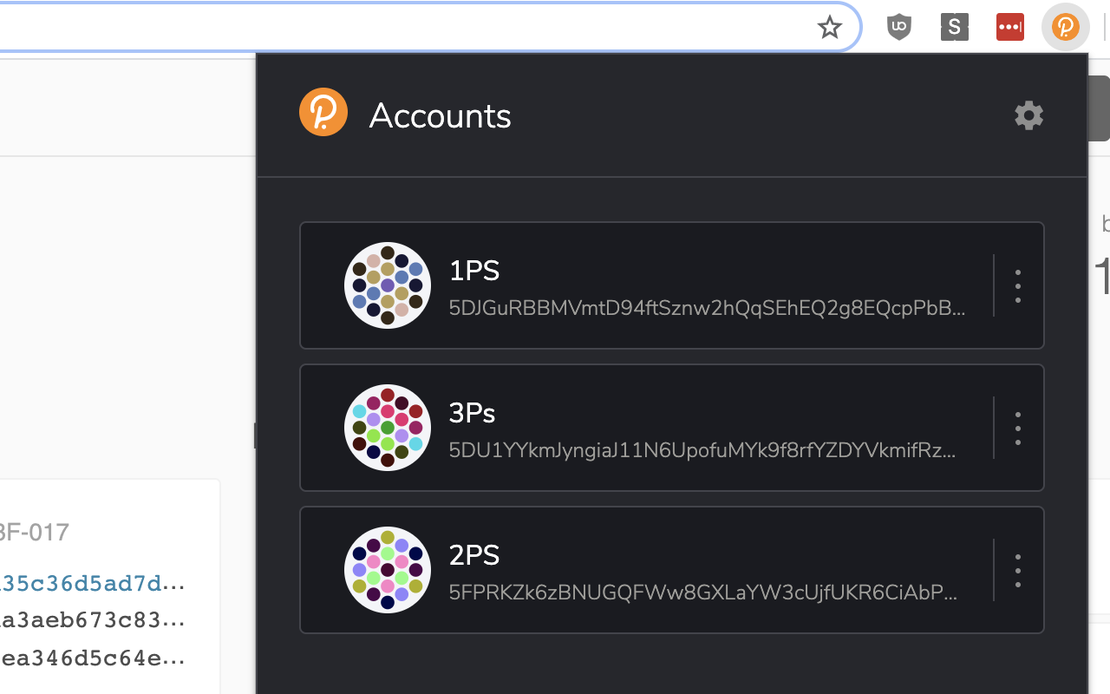Toggle the bookmark star in the address bar

pos(830,27)
